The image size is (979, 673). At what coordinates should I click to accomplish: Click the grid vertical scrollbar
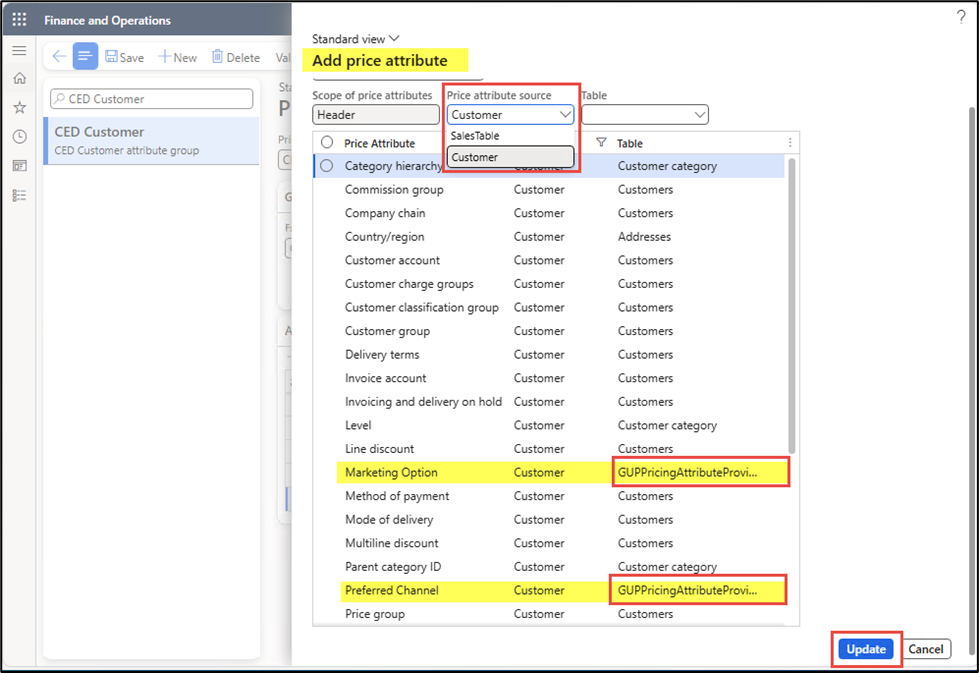[x=792, y=306]
